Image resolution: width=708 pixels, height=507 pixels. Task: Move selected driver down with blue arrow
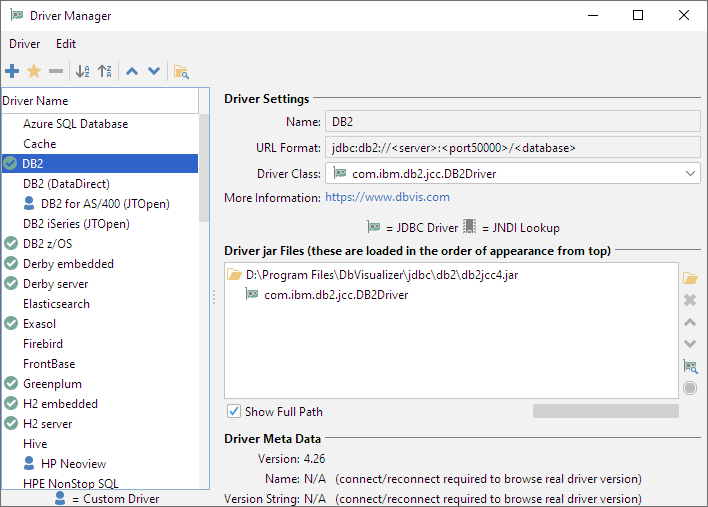coord(154,71)
